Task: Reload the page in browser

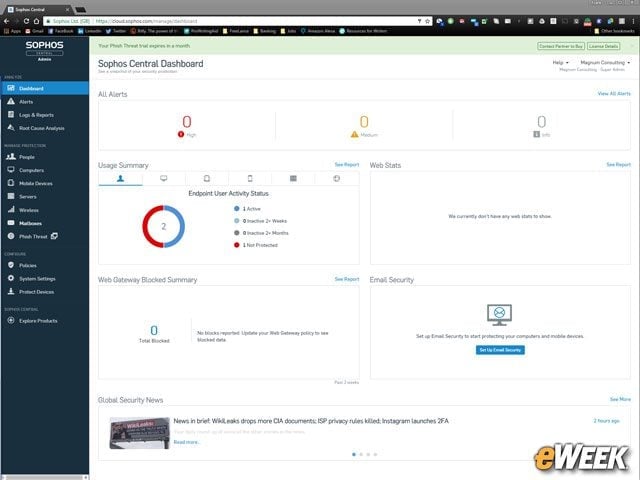Action: click(26, 21)
